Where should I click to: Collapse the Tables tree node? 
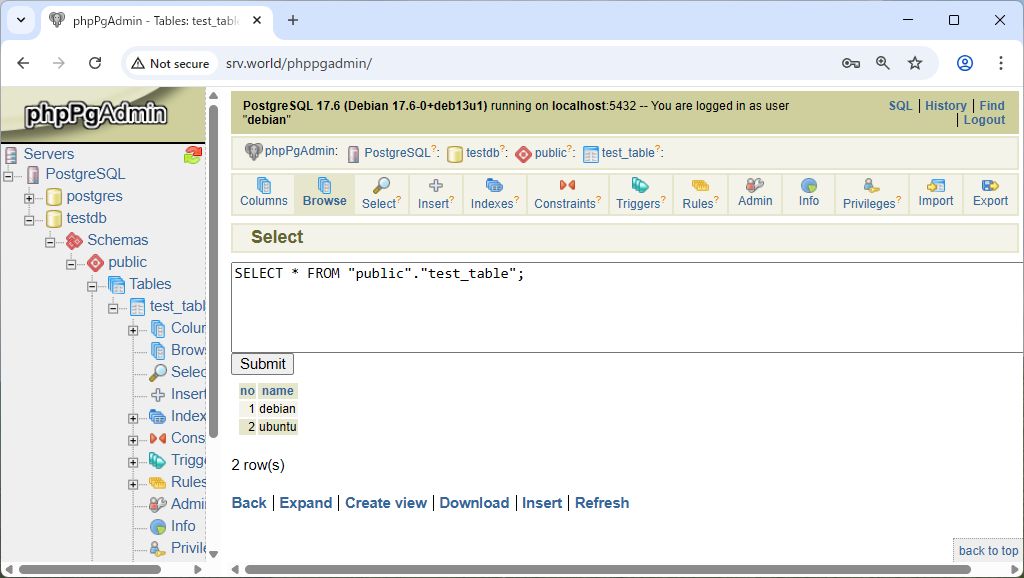pos(92,286)
